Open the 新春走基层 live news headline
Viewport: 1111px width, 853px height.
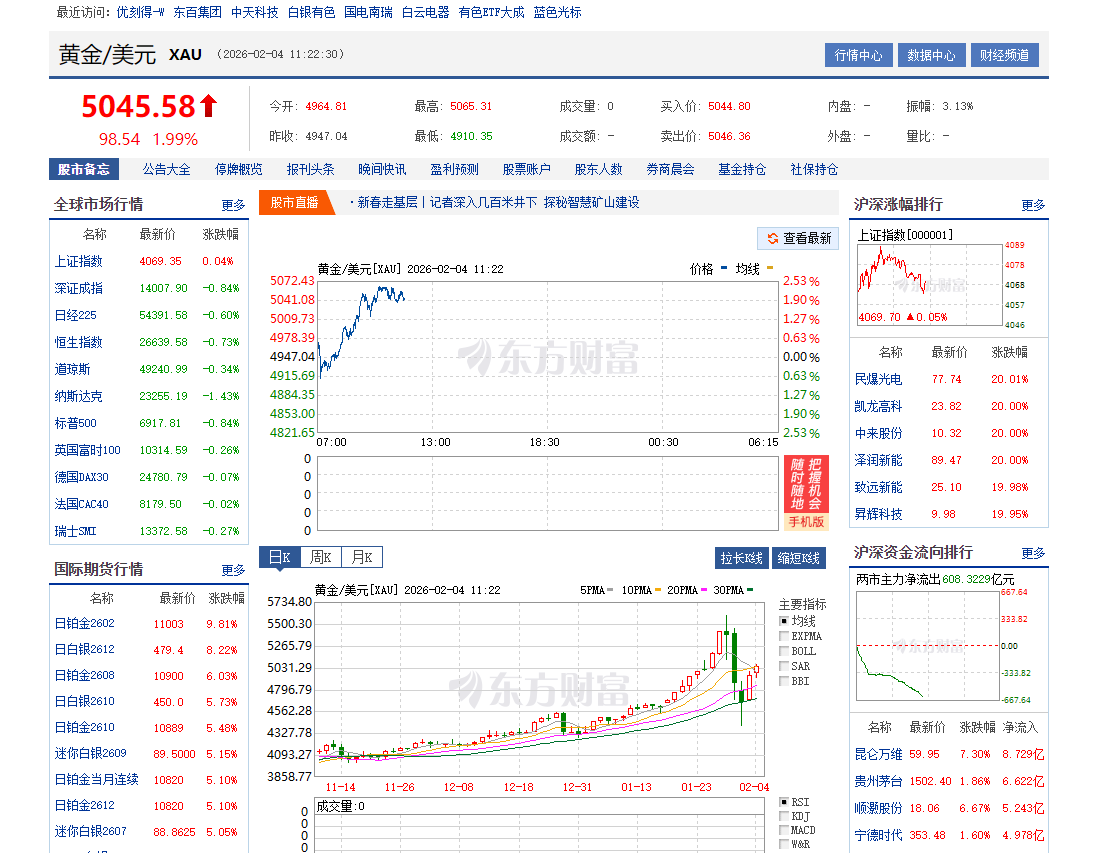498,203
